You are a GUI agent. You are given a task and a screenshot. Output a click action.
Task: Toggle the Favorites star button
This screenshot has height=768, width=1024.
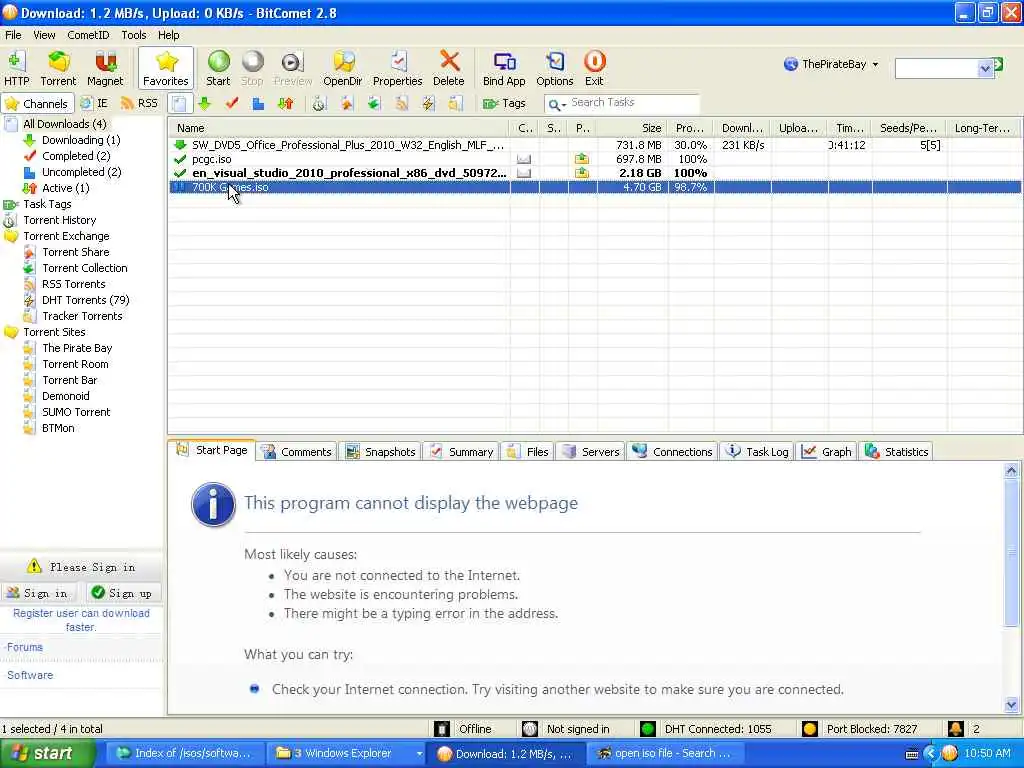166,68
